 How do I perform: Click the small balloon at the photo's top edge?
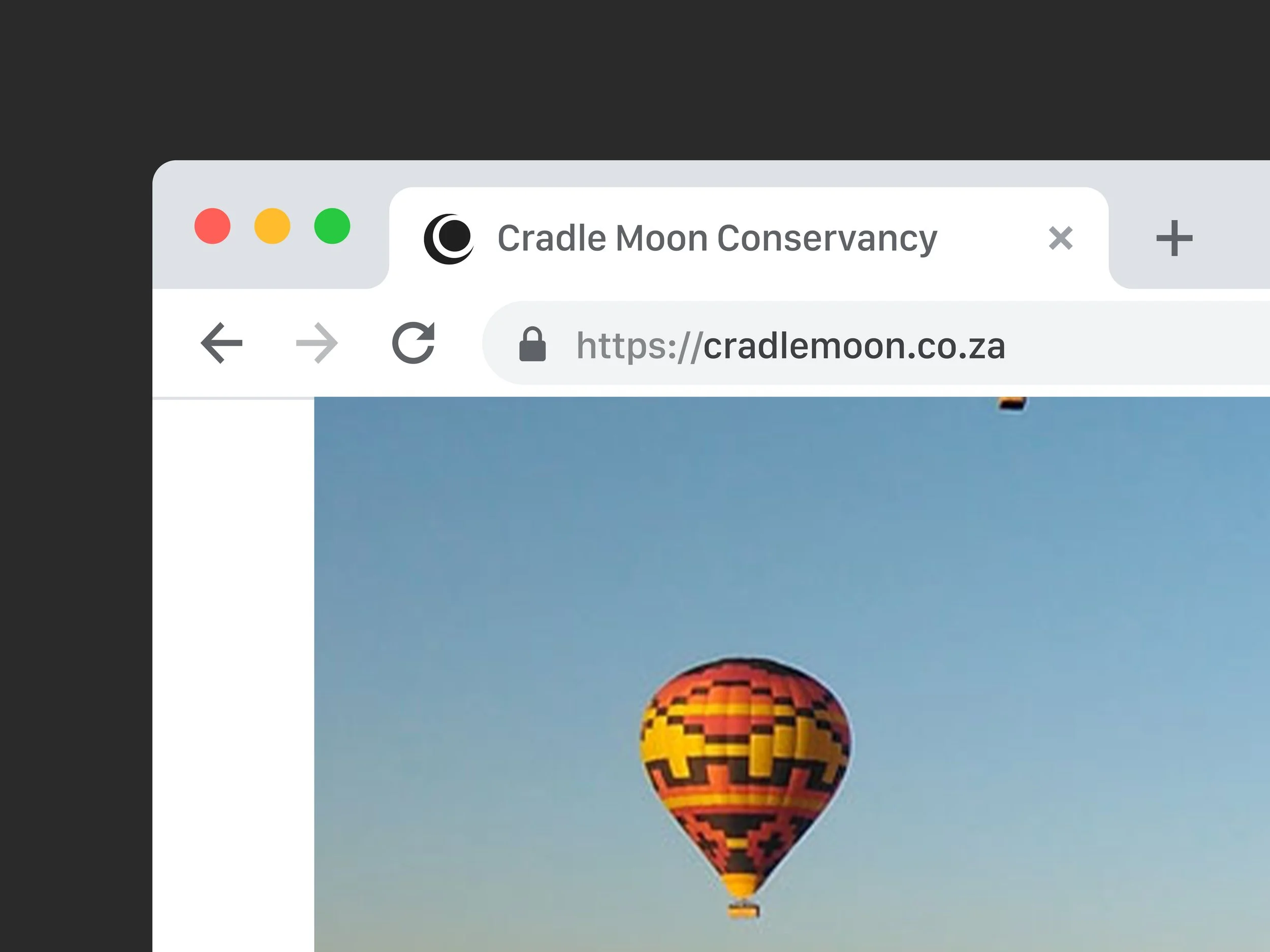coord(1012,403)
